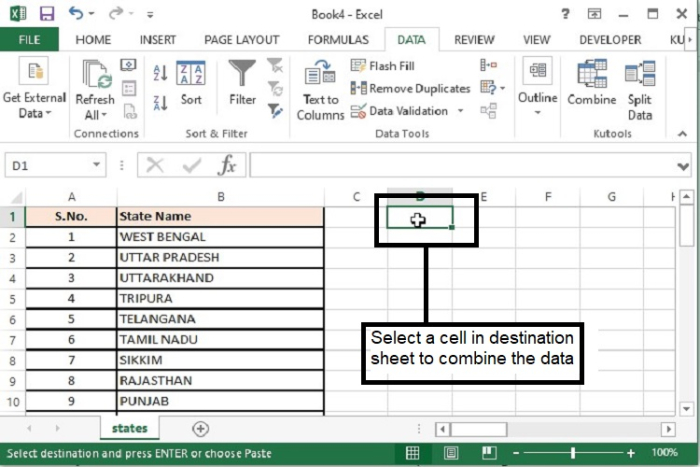Open Data Validation dropdown arrow
The height and width of the screenshot is (467, 700).
(x=460, y=111)
